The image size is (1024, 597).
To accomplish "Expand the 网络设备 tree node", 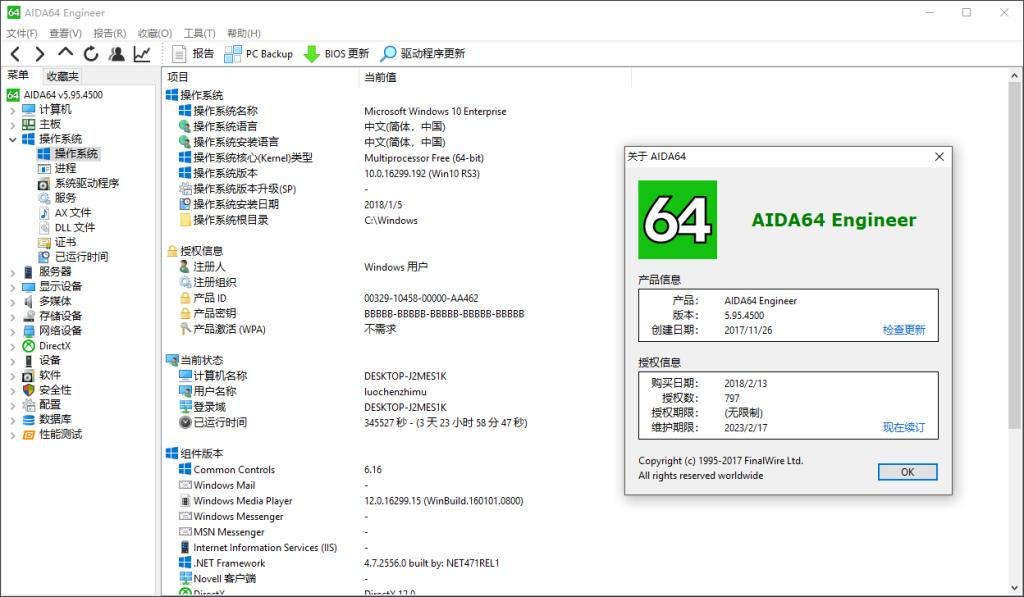I will point(12,331).
